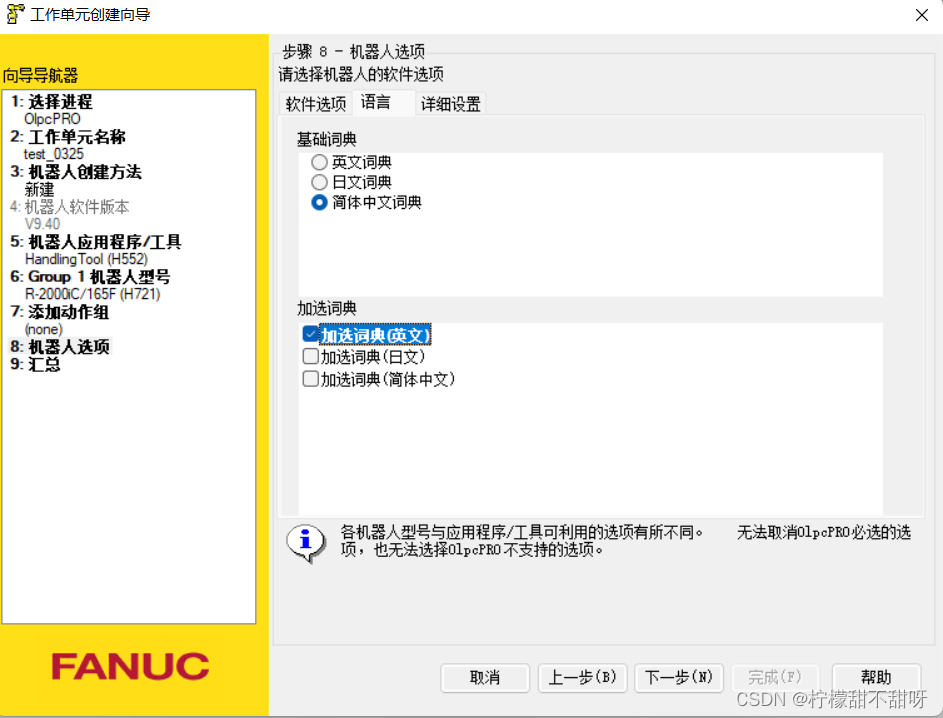Click the (none) text under step 7
This screenshot has height=718, width=943.
coord(43,330)
